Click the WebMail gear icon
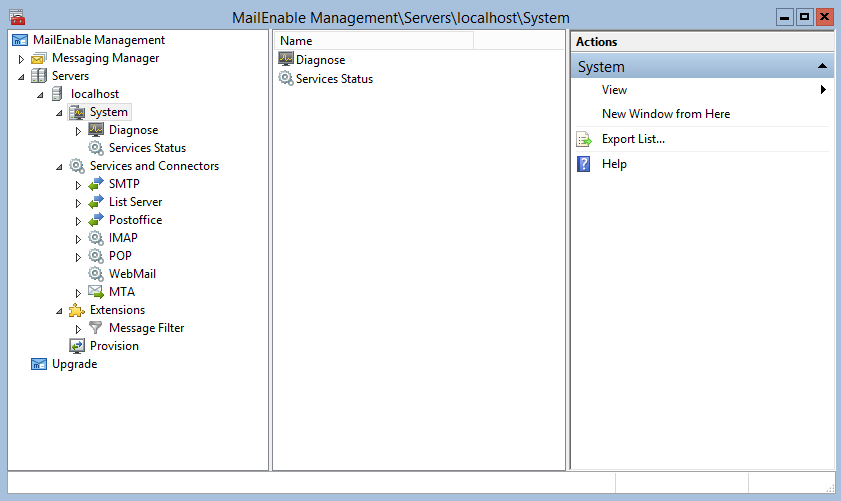 point(96,274)
